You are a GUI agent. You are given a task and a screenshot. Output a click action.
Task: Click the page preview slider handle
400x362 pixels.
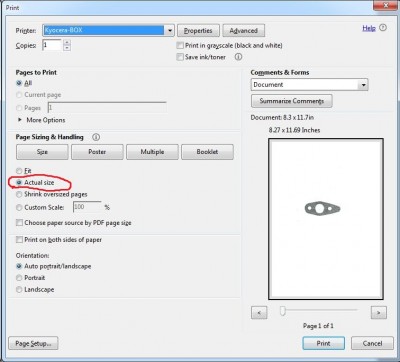click(283, 311)
